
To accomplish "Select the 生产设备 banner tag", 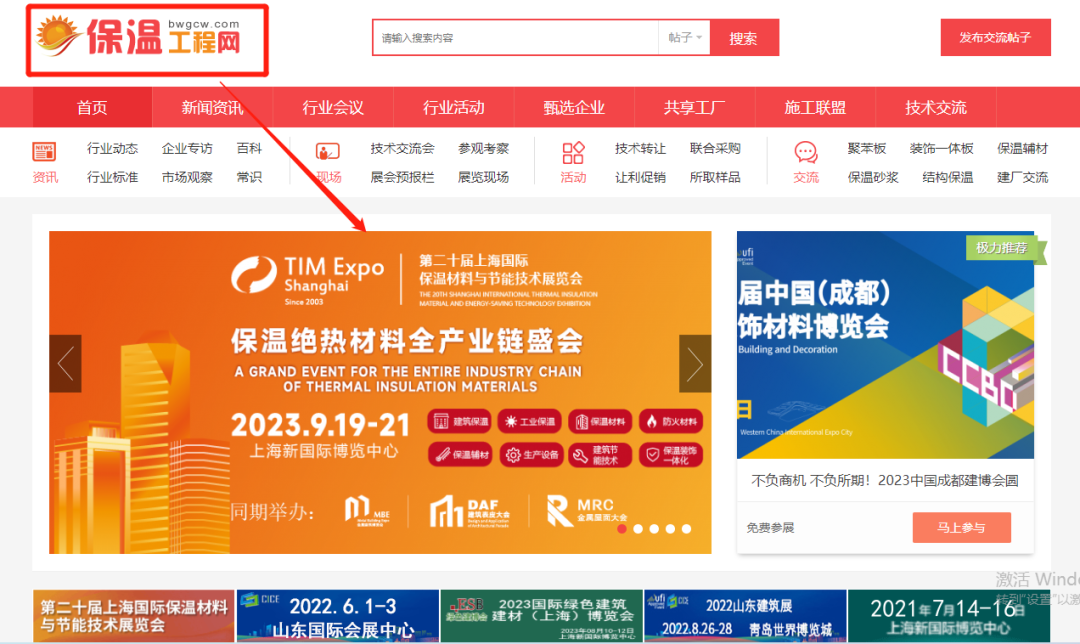I will pos(530,455).
